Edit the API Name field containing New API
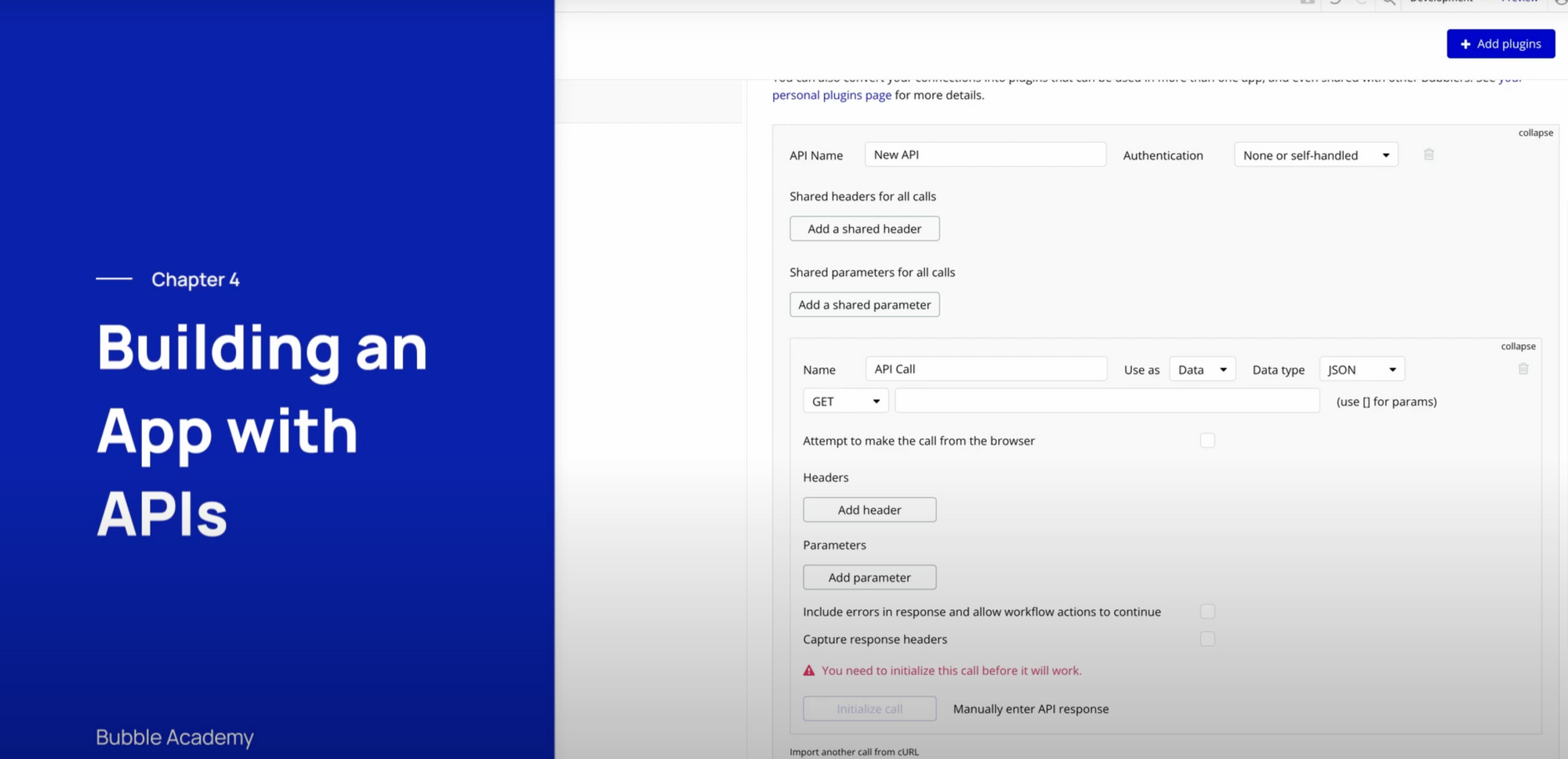 click(x=985, y=154)
